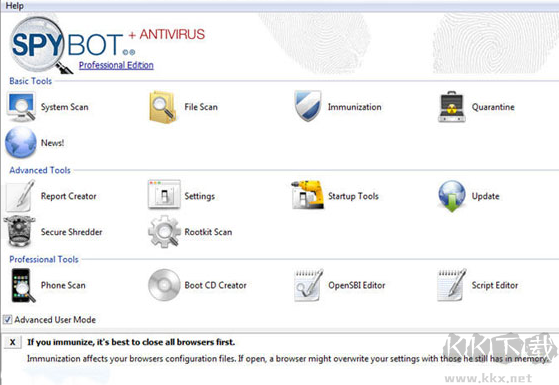Viewport: 559px width, 385px height.
Task: Select the Immunization label
Action: tap(355, 107)
